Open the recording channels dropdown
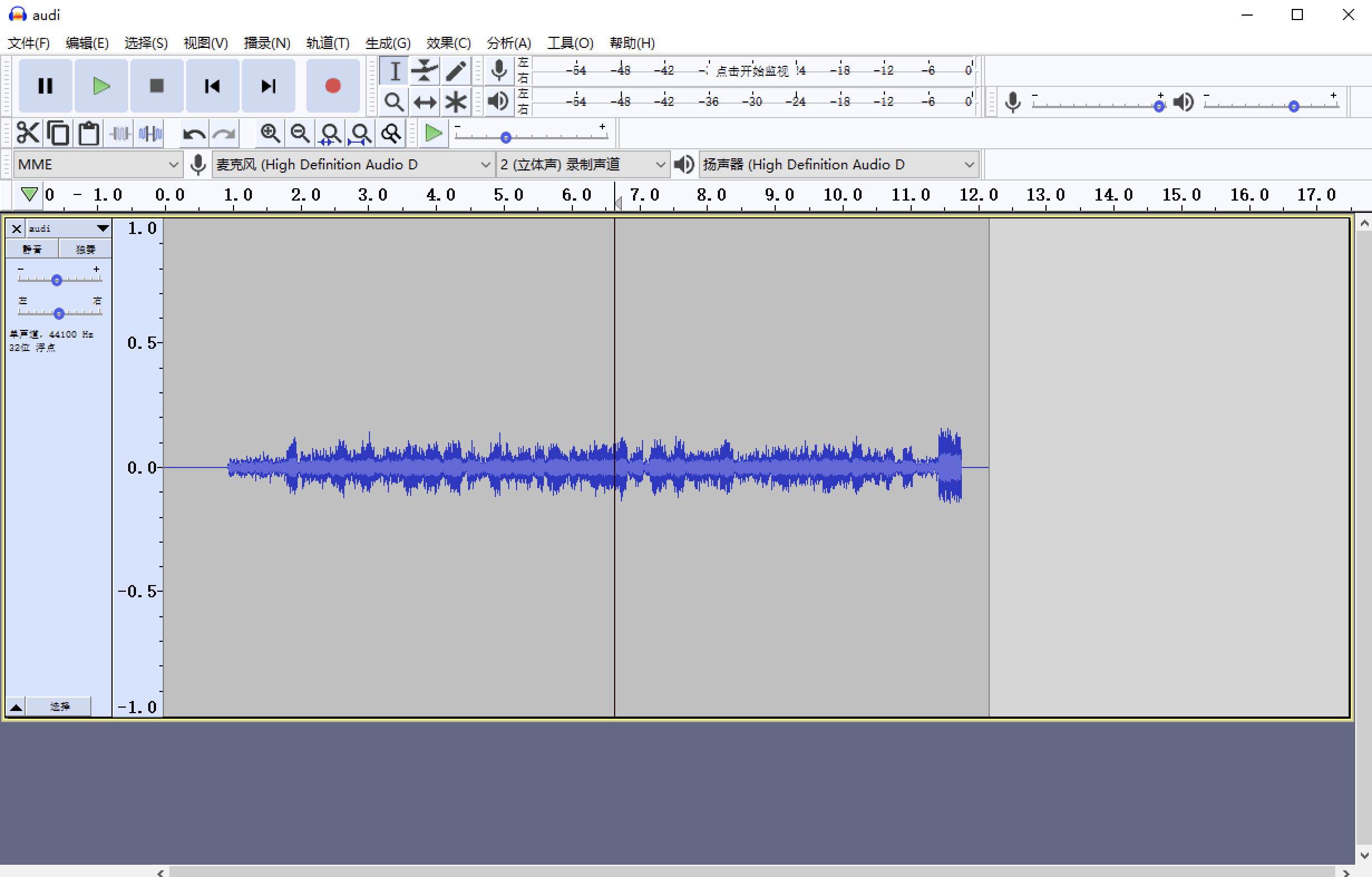1372x877 pixels. [x=582, y=165]
